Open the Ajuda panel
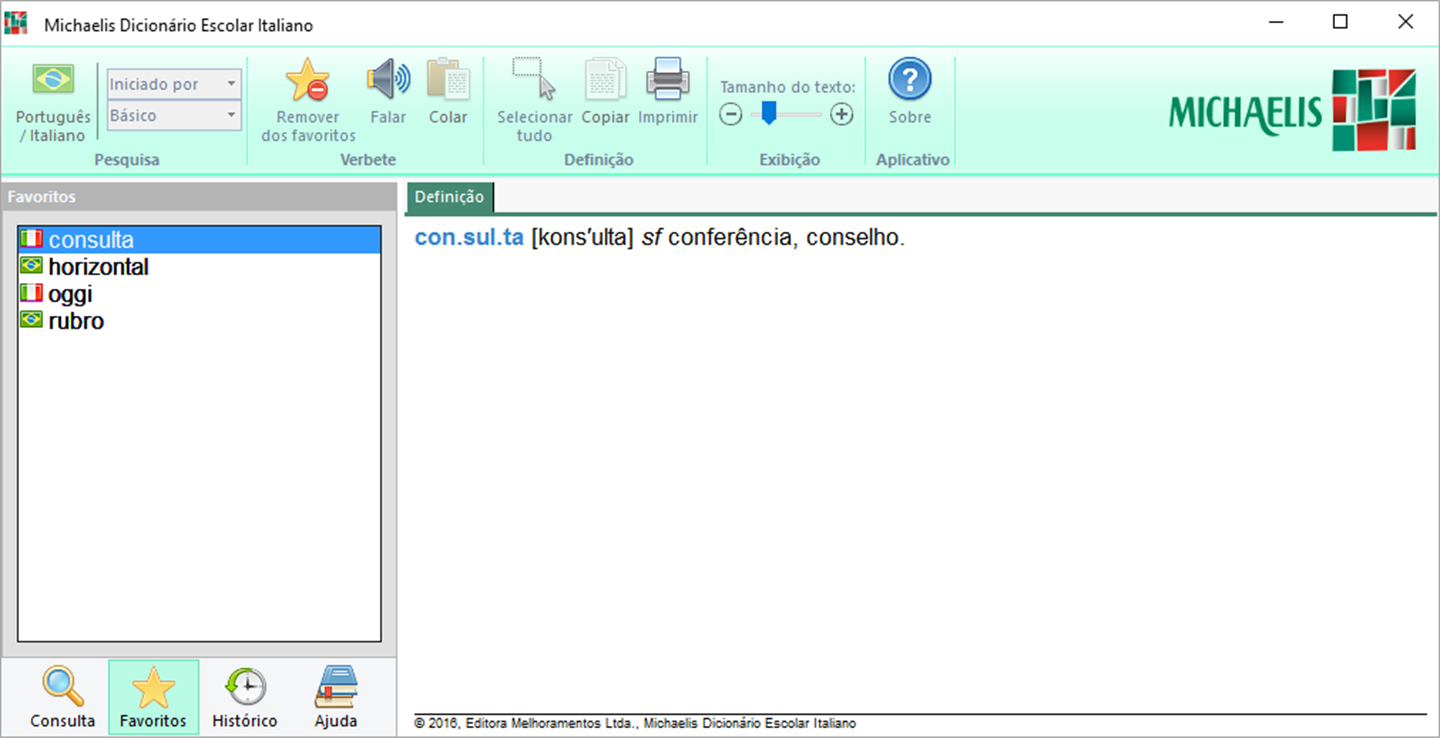 (x=336, y=698)
